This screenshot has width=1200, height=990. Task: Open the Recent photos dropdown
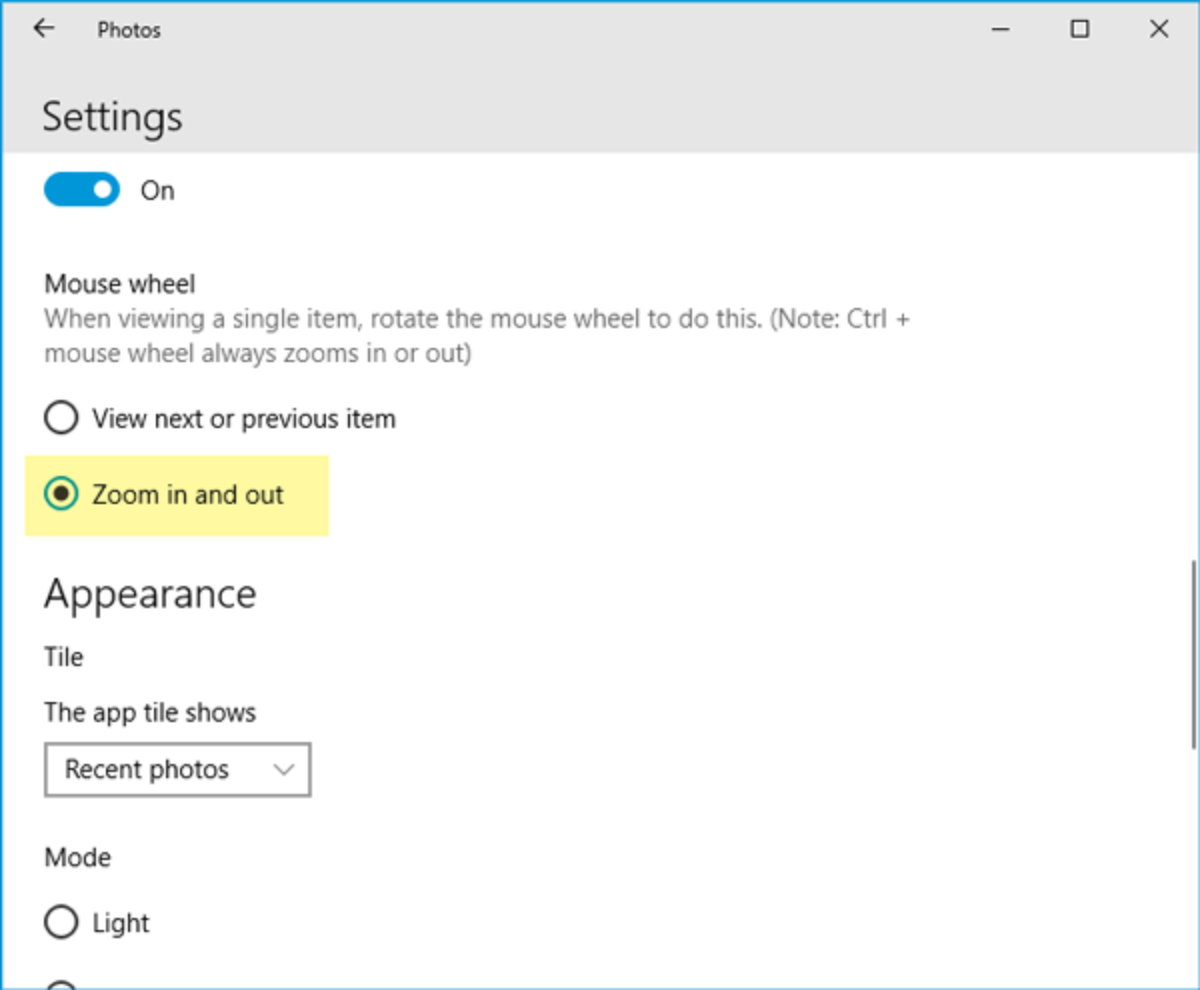pyautogui.click(x=177, y=769)
